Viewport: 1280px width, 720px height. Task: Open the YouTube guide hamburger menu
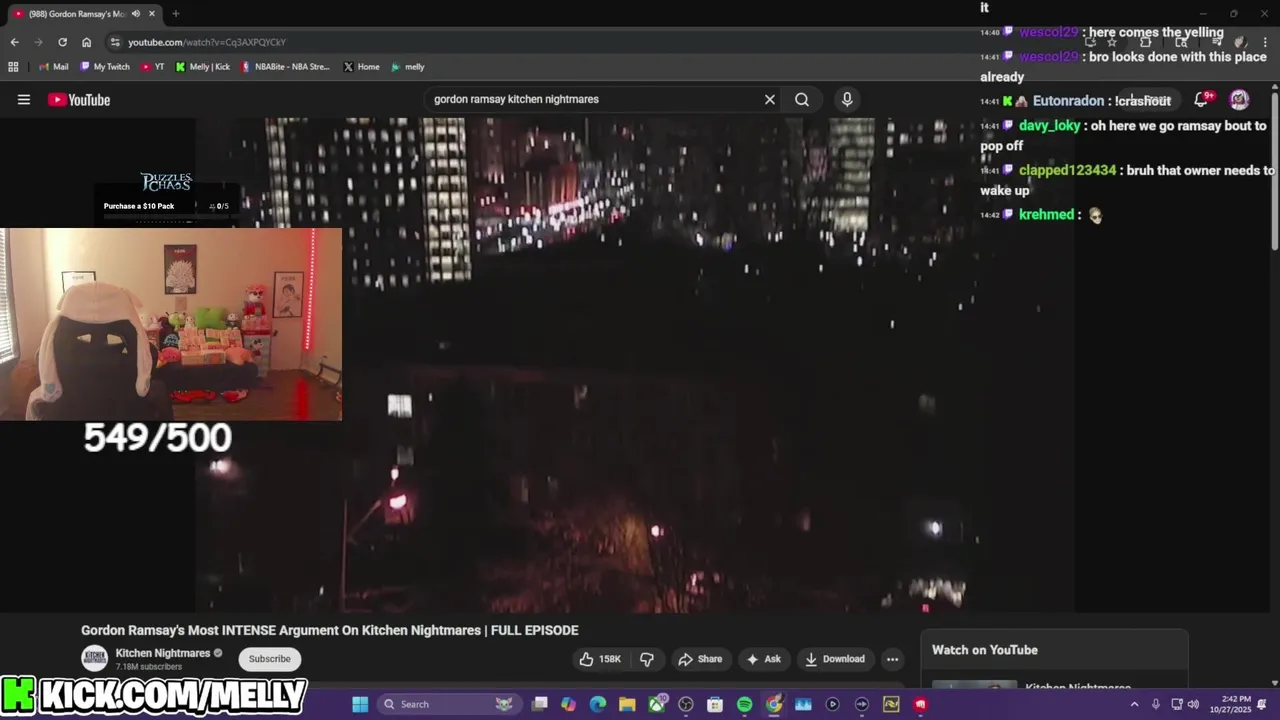click(24, 99)
